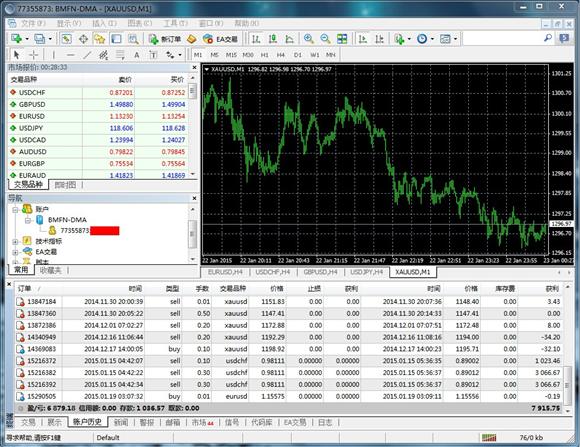Image resolution: width=580 pixels, height=447 pixels.
Task: Open the new chart dropdown arrow
Action: pos(27,39)
